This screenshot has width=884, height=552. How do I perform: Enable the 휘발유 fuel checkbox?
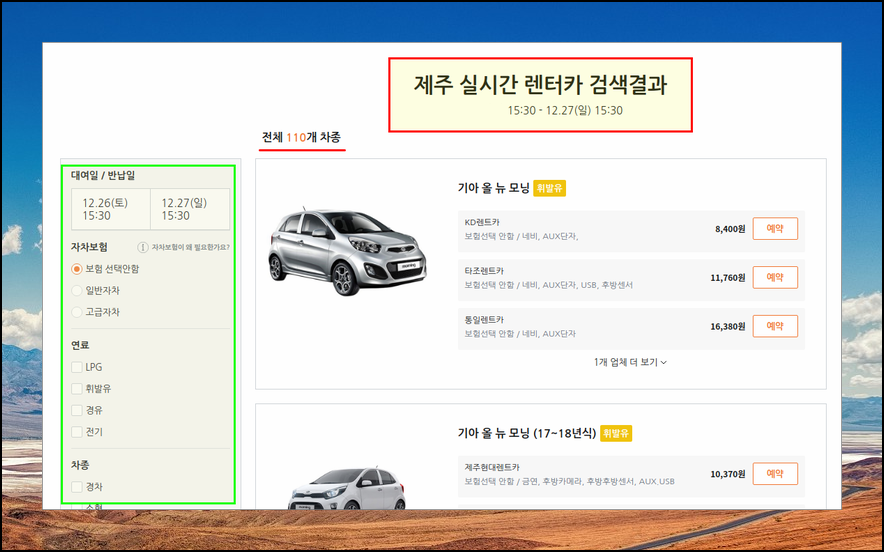coord(77,388)
